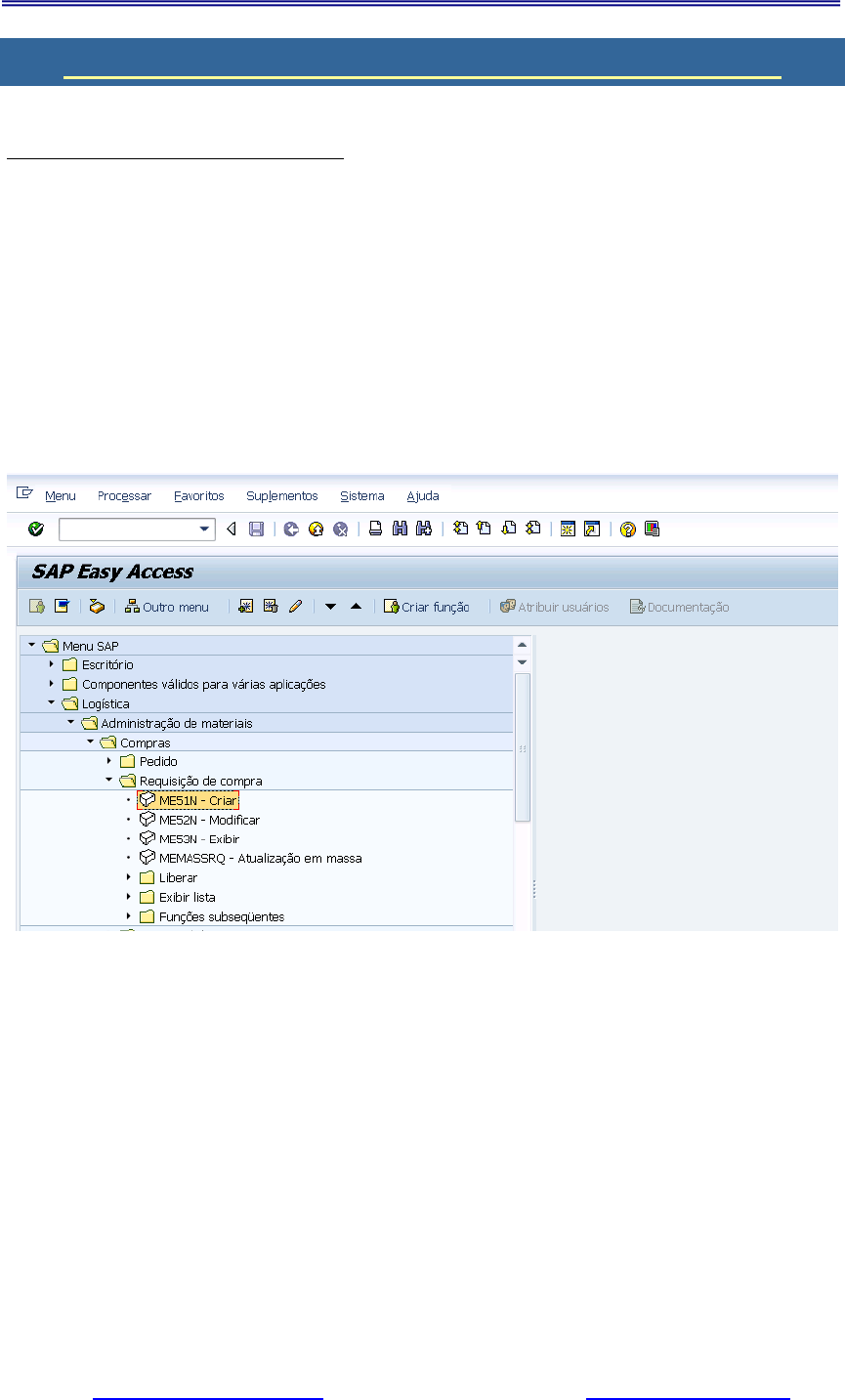This screenshot has height=1400, width=845.
Task: Open the command field dropdown arrow
Action: (205, 529)
